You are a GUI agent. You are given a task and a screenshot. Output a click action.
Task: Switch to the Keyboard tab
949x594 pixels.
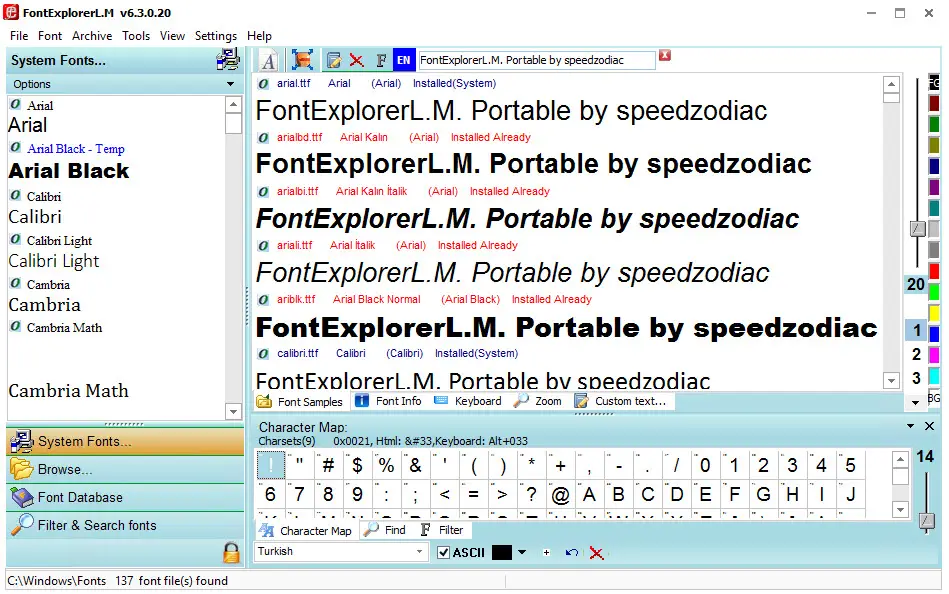(x=468, y=401)
